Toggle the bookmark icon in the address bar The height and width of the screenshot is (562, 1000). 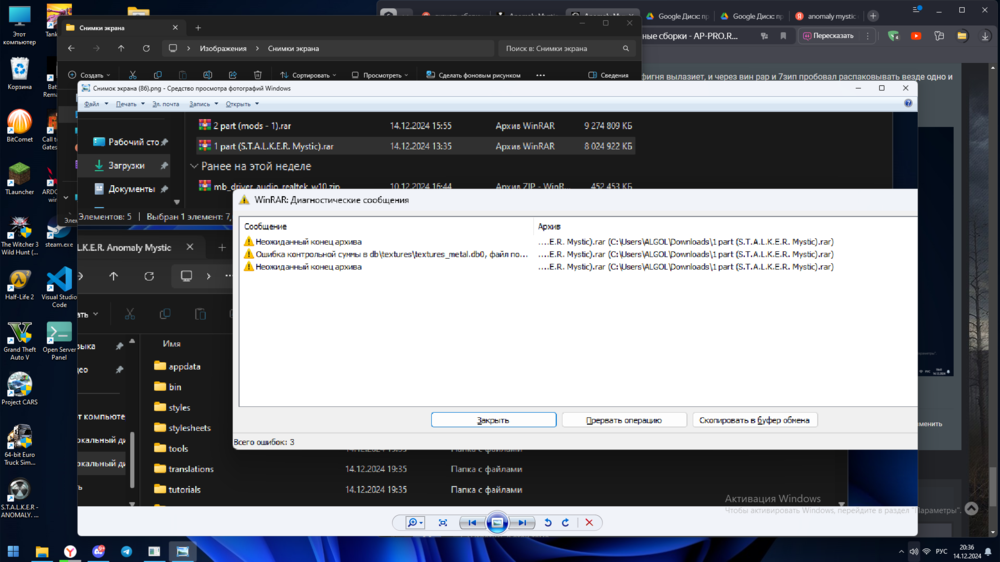tap(783, 36)
